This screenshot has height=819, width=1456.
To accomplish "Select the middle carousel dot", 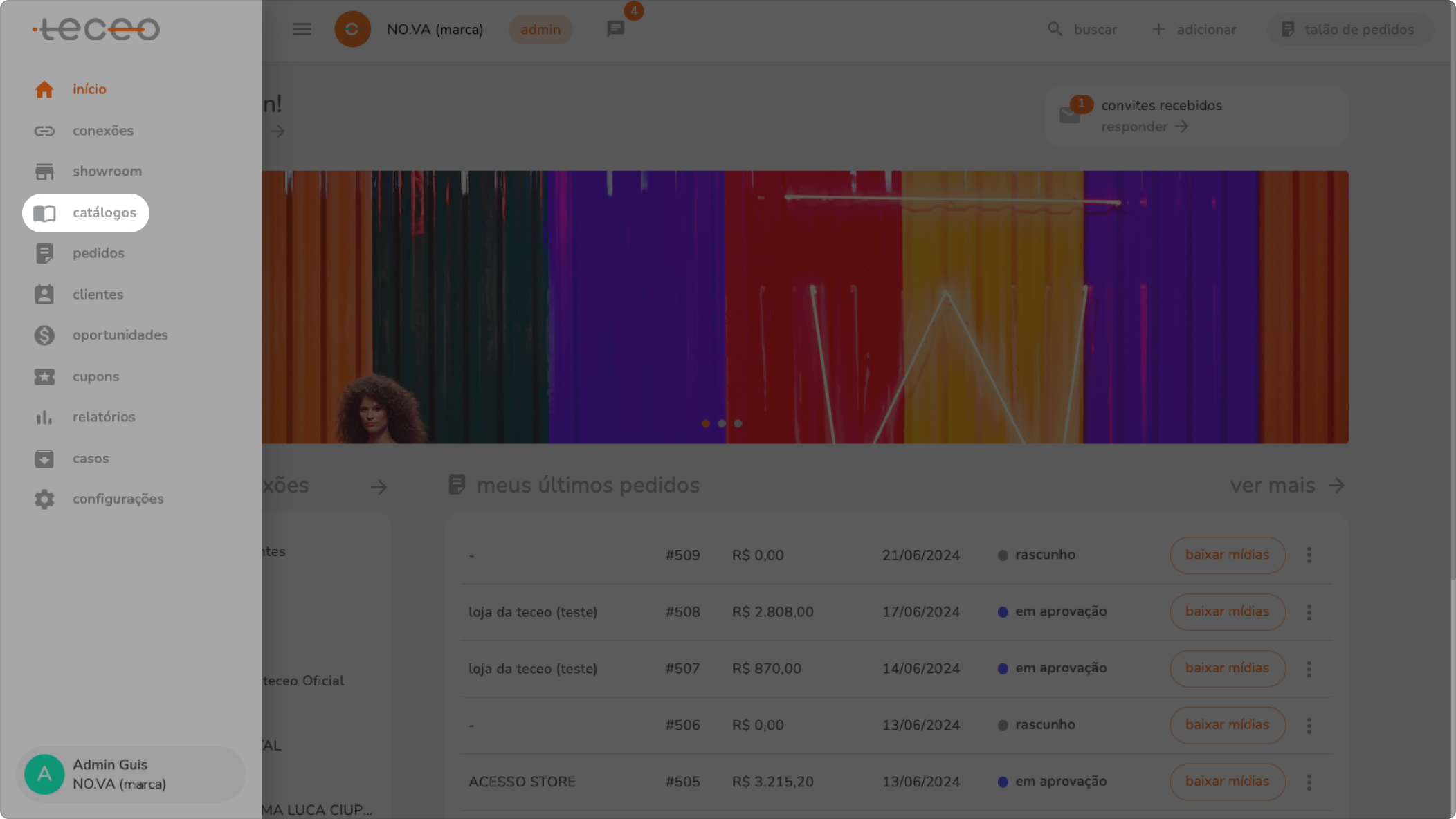I will pyautogui.click(x=722, y=423).
